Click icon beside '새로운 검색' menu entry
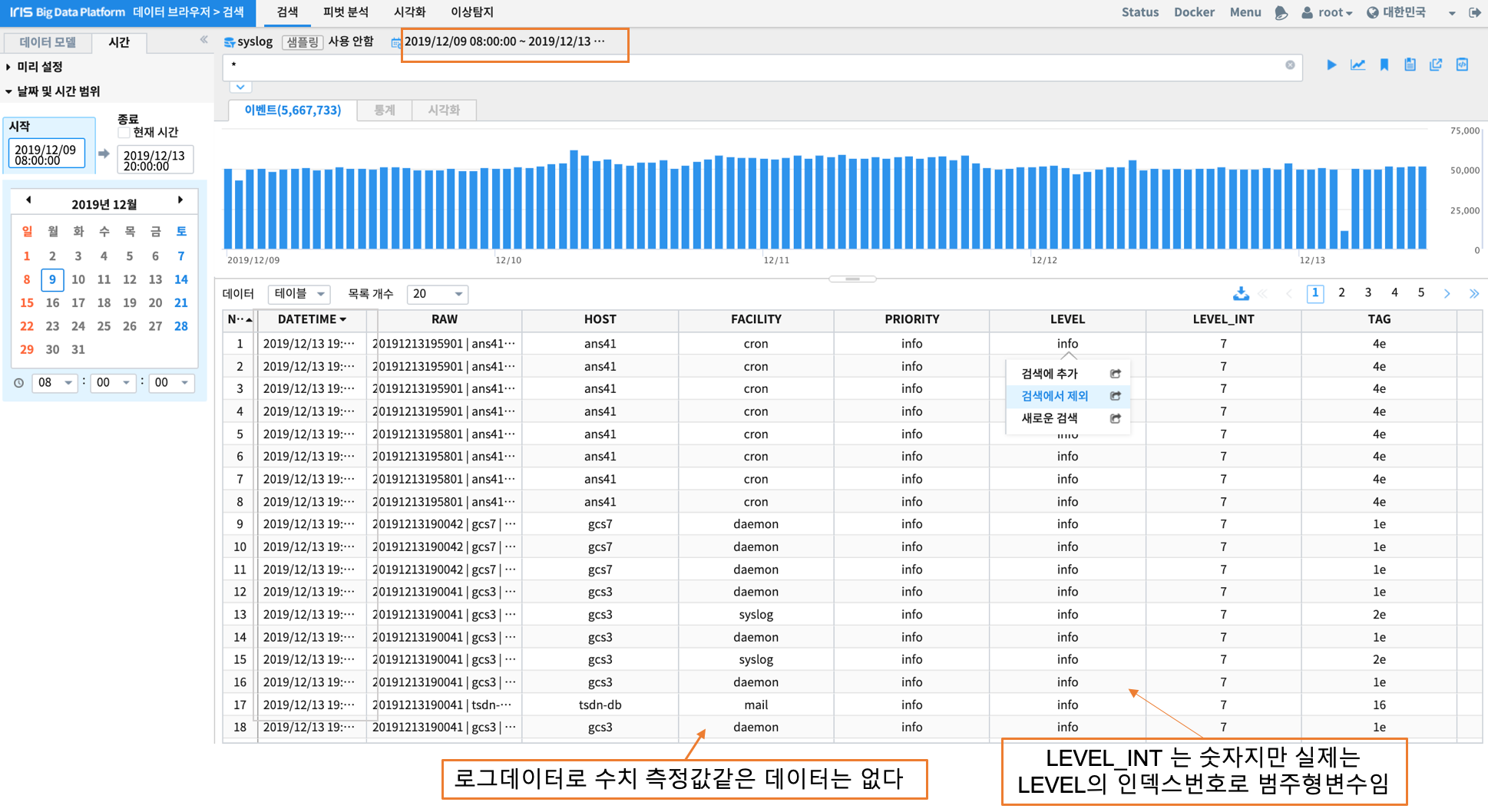 click(x=1116, y=418)
